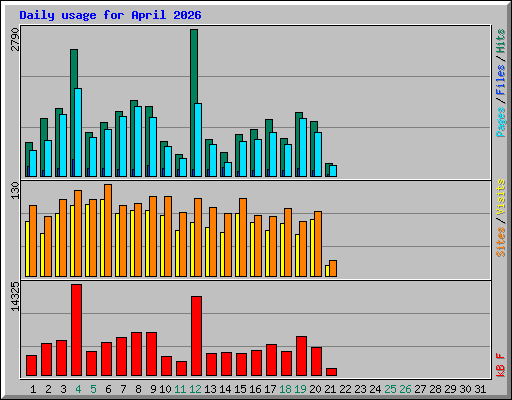Select day label 28 on the axis
The width and height of the screenshot is (512, 400).
coord(435,389)
